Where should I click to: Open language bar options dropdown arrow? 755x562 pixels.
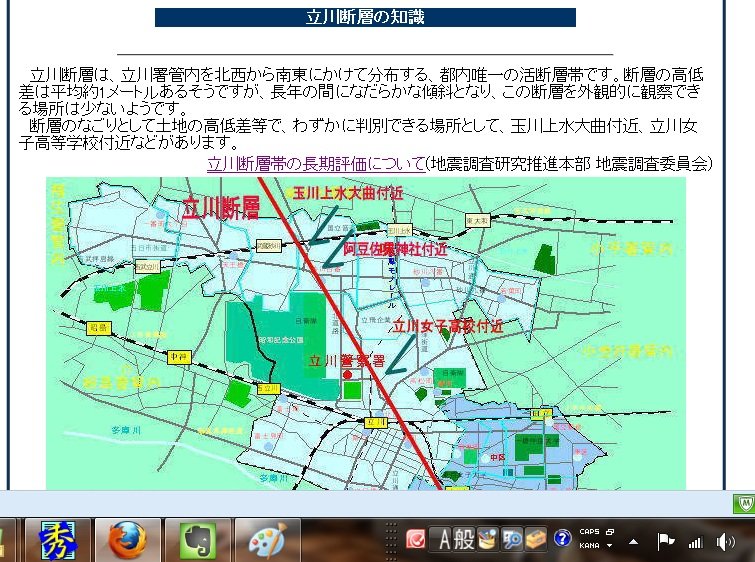click(x=610, y=546)
